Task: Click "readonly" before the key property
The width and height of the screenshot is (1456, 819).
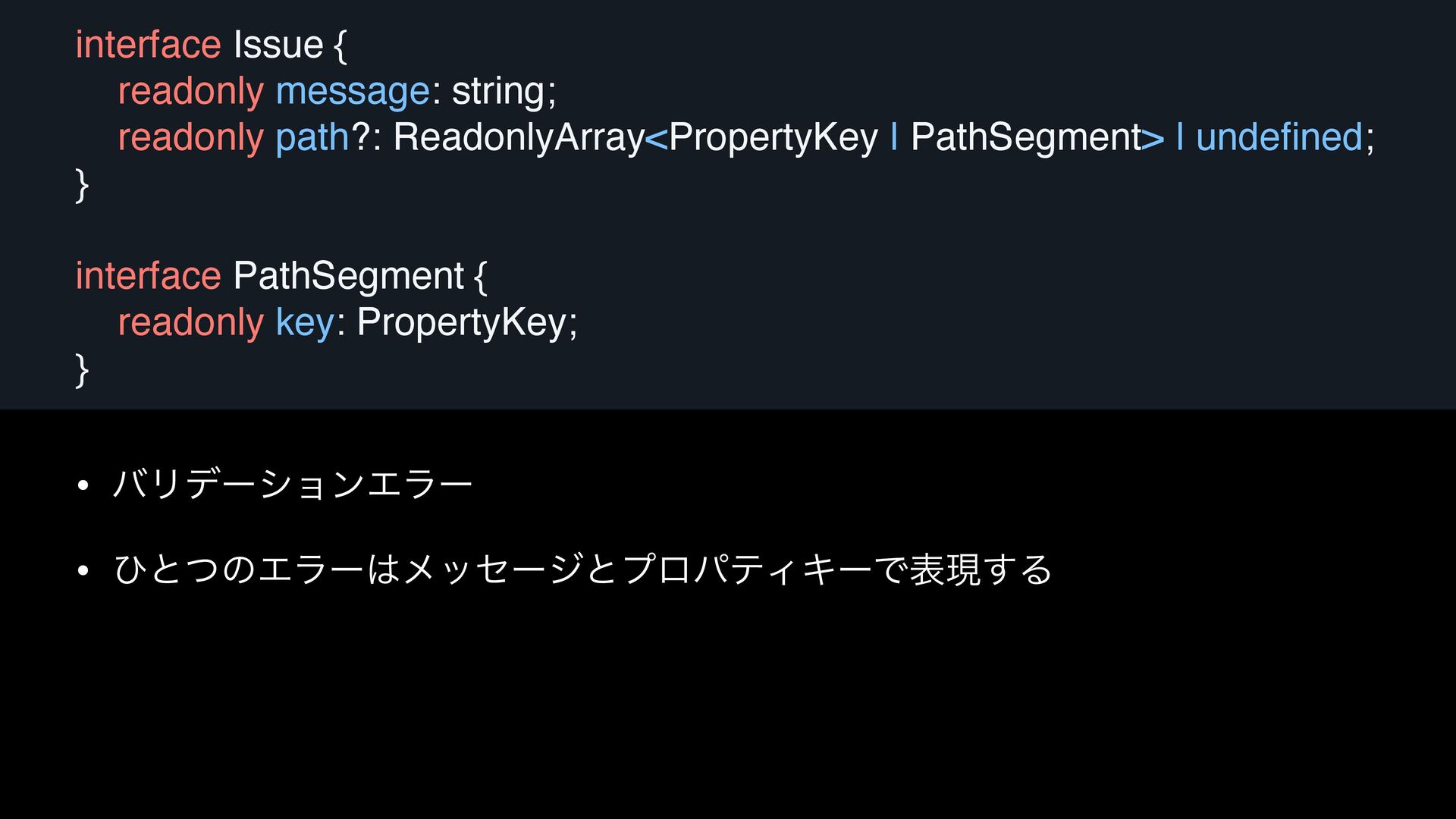Action: tap(190, 323)
